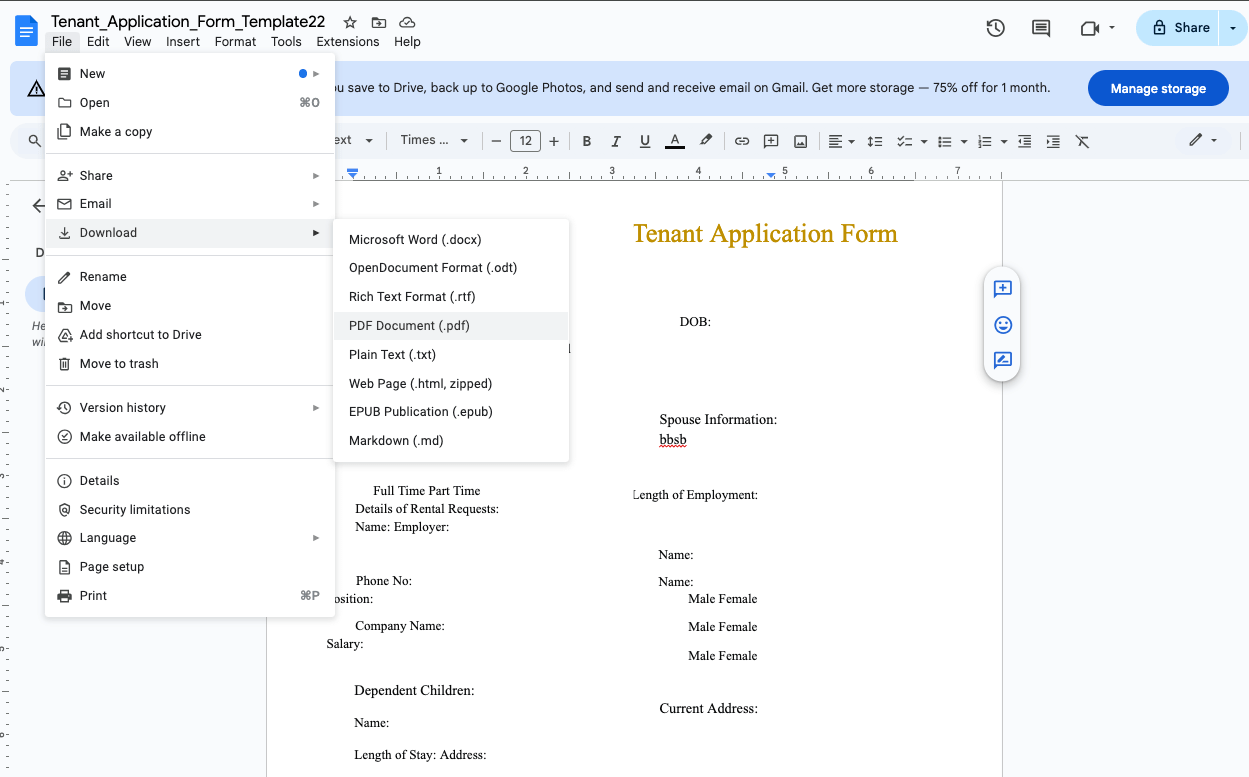Click the Manage storage button

click(1158, 89)
